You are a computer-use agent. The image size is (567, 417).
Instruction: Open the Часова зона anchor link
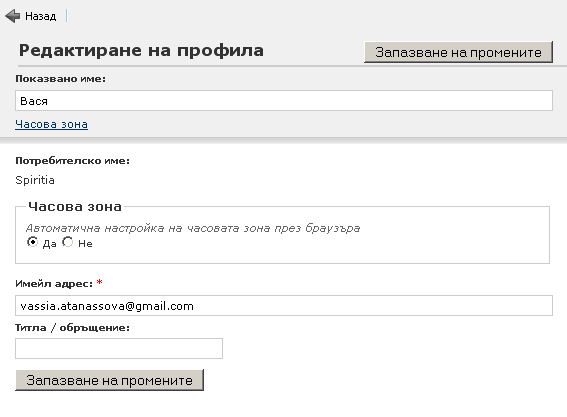[x=51, y=124]
